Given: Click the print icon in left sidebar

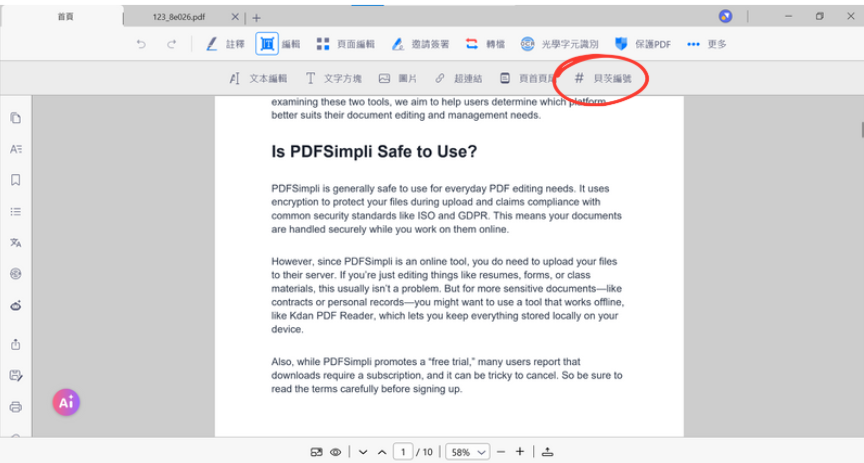Looking at the screenshot, I should click(15, 407).
